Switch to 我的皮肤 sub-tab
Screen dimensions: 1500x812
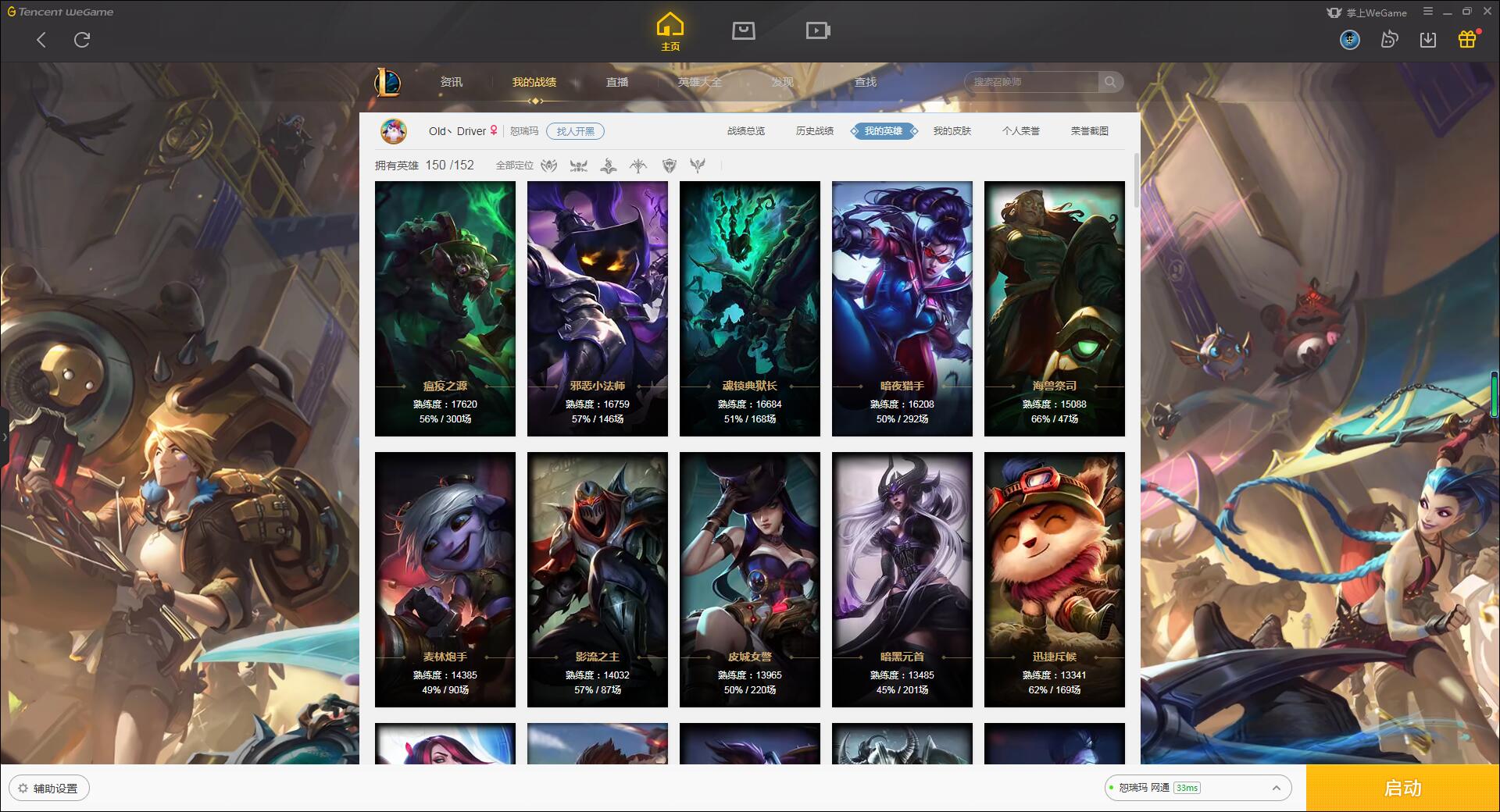952,131
